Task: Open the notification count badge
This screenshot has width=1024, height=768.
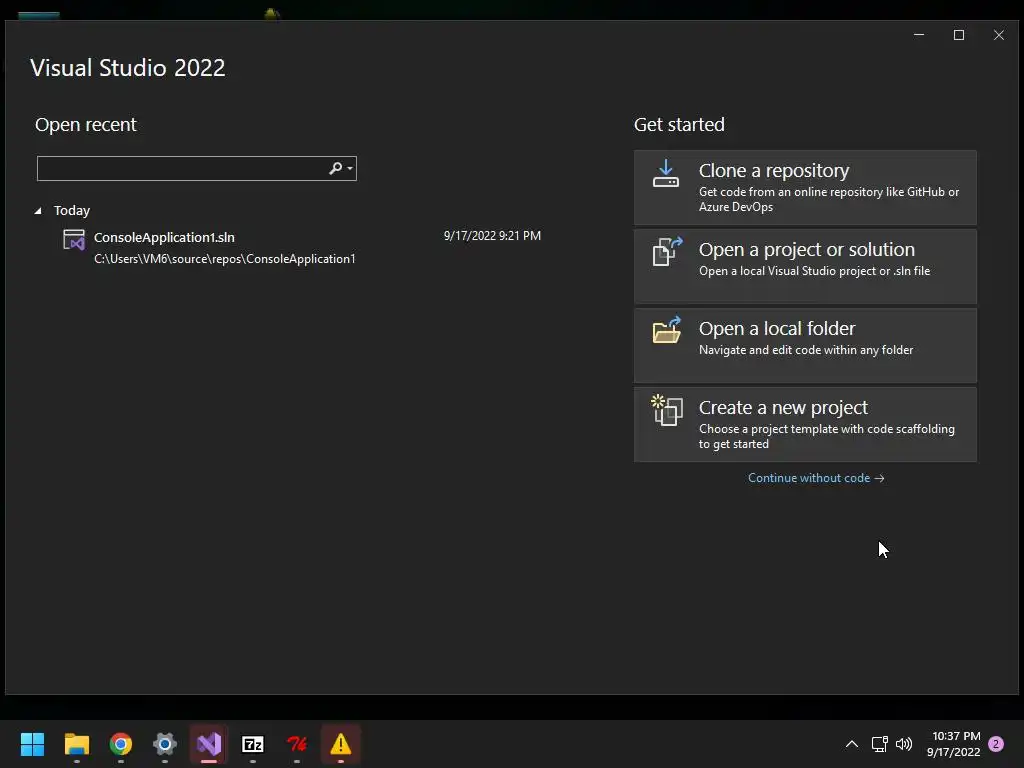Action: coord(996,744)
